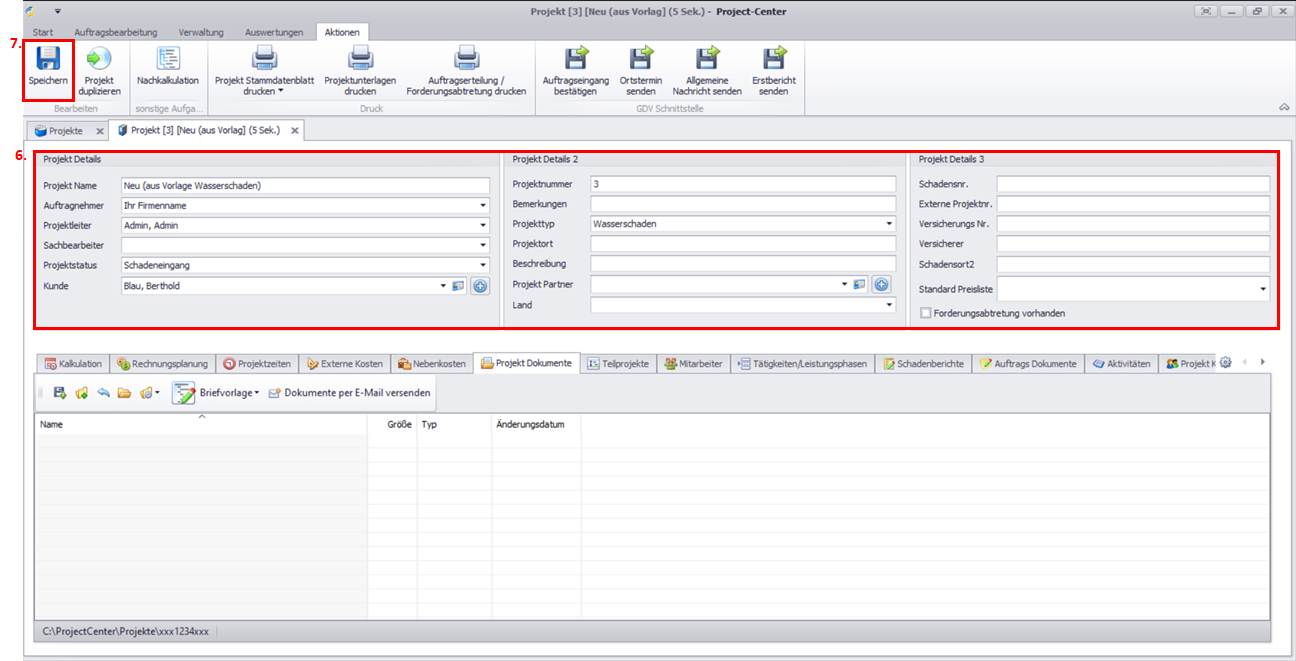
Task: Enable the Forderungsabtretung vorhanden checkbox
Action: 925,313
